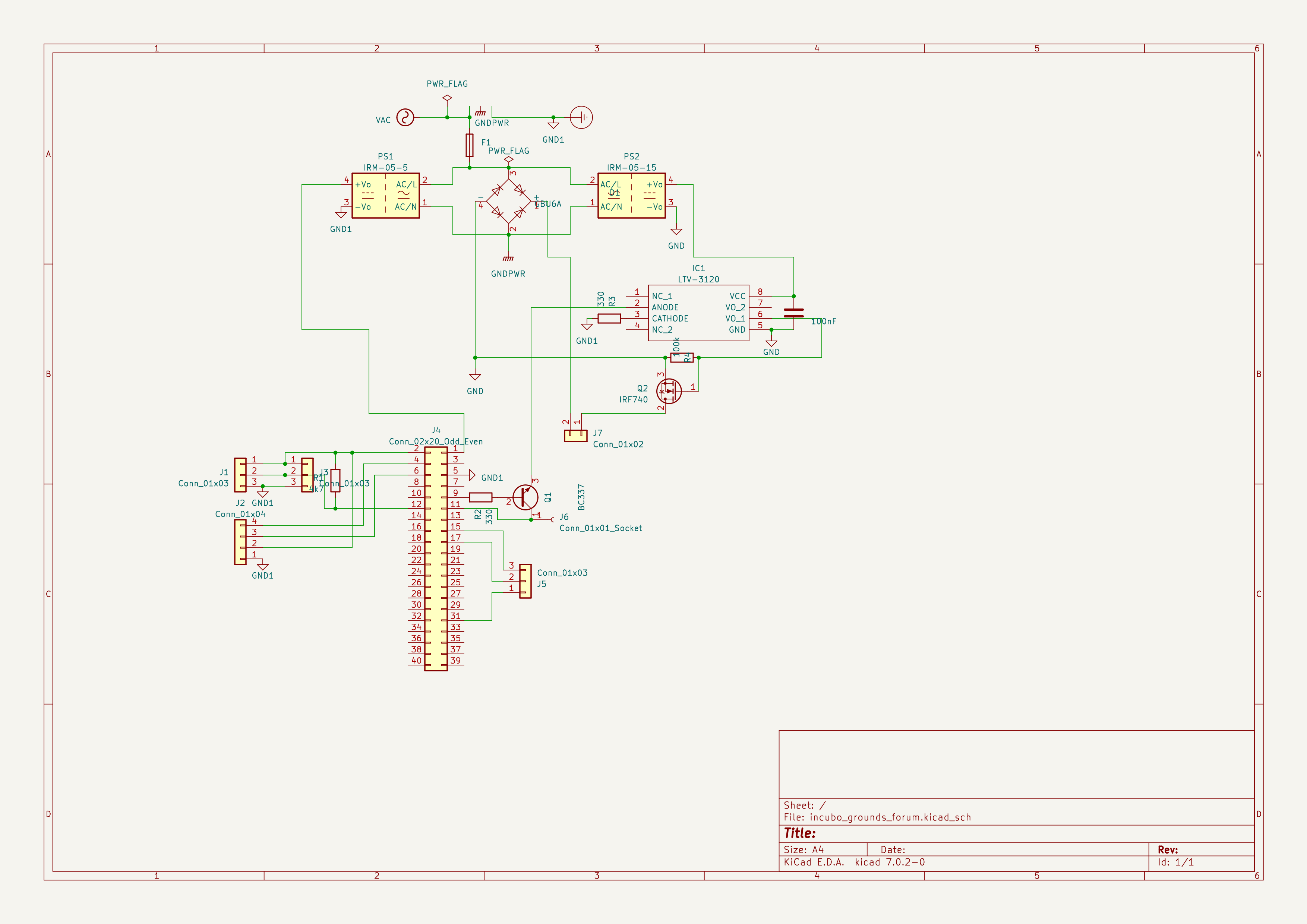Image resolution: width=1307 pixels, height=924 pixels.
Task: Click the 'BC337' value label
Action: (581, 497)
